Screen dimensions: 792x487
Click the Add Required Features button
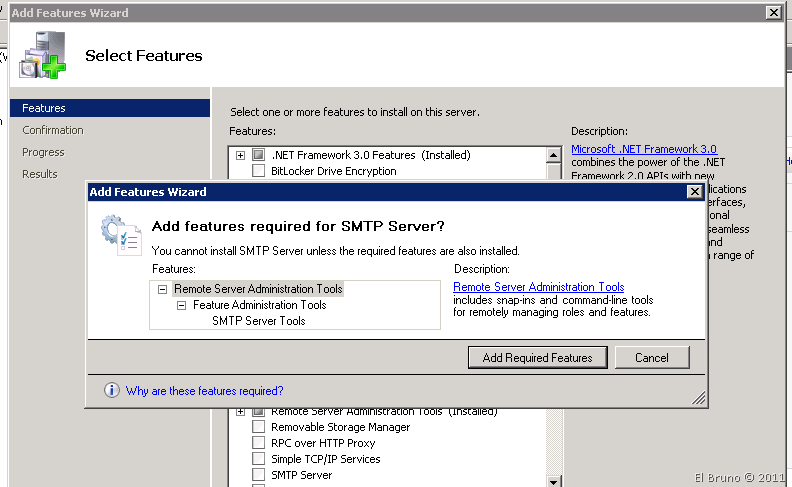pyautogui.click(x=537, y=357)
